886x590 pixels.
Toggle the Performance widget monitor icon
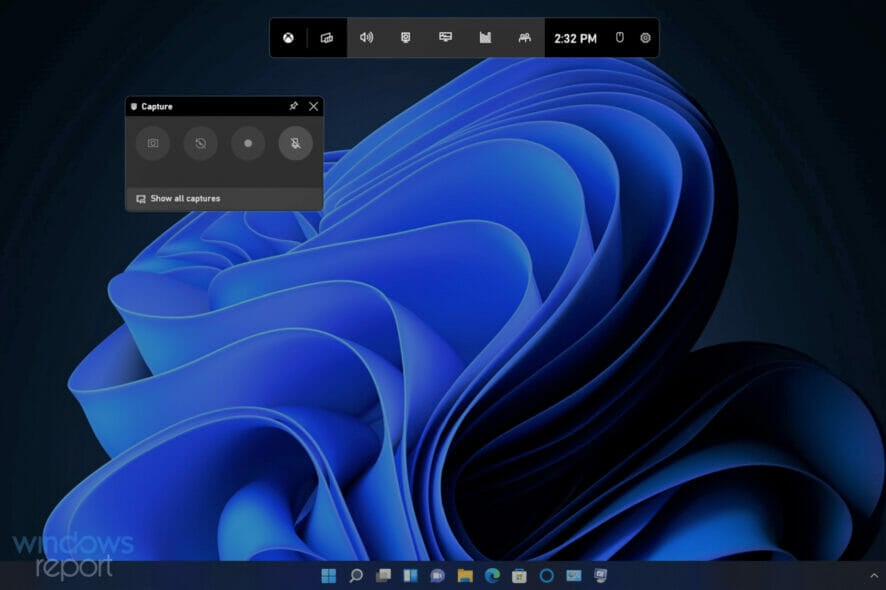(x=445, y=38)
